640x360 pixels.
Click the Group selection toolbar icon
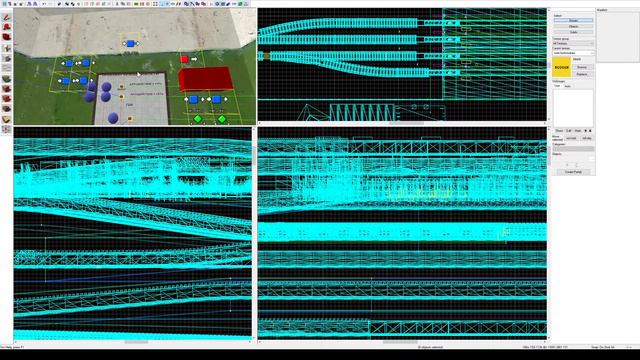[x=66, y=4]
